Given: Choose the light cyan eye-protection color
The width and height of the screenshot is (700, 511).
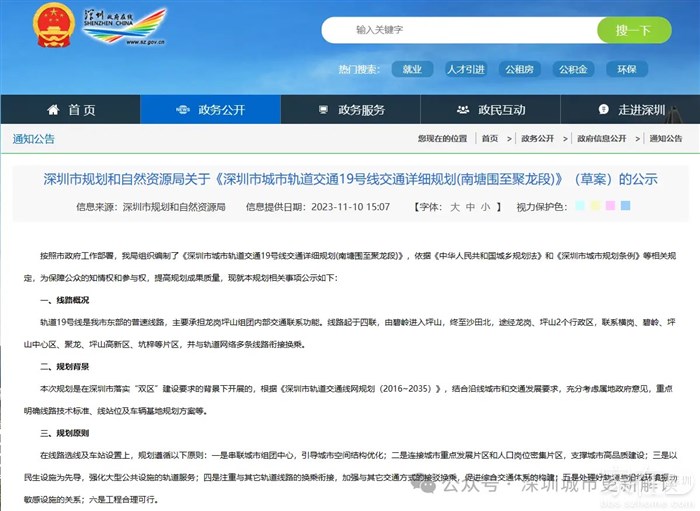Looking at the screenshot, I should (x=579, y=206).
